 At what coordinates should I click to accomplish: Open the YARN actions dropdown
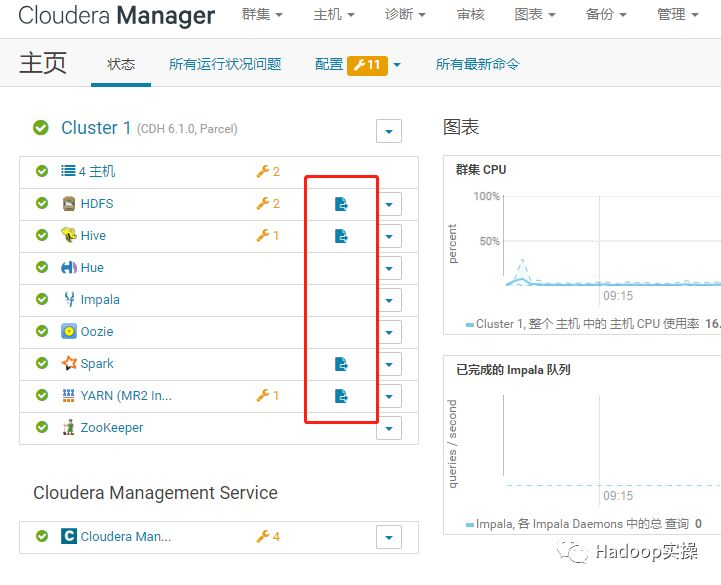coord(389,396)
